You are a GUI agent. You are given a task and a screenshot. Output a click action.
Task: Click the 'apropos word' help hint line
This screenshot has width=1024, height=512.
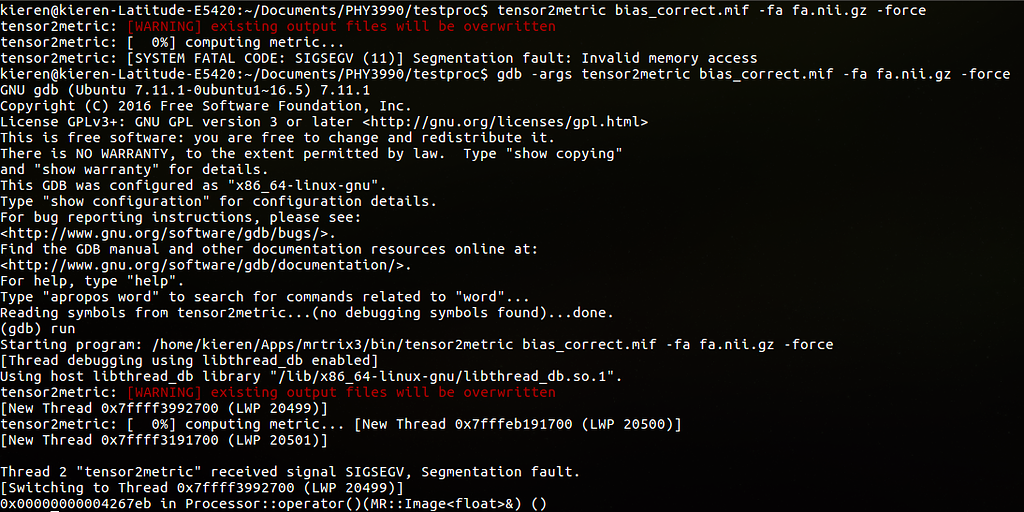tap(265, 296)
